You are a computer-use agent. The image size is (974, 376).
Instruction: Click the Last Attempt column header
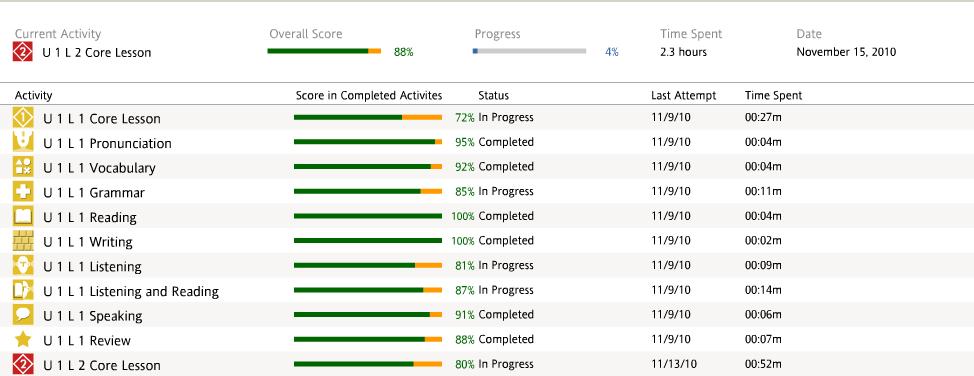coord(683,96)
